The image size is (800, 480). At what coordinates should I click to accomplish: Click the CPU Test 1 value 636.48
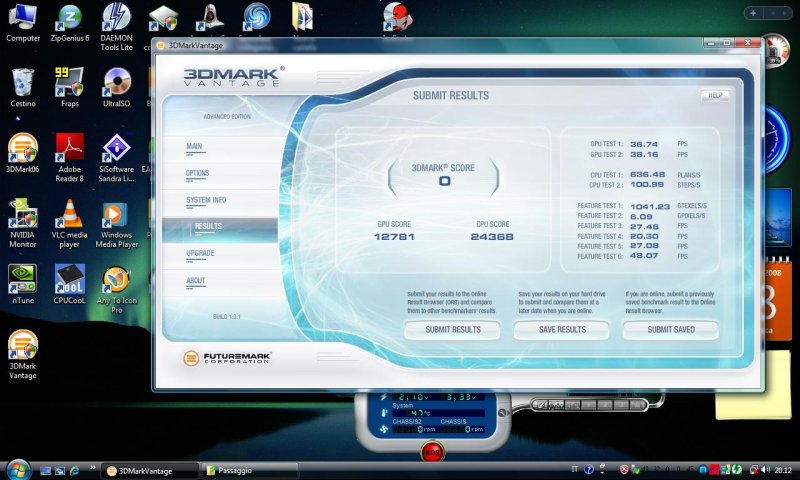[x=647, y=175]
